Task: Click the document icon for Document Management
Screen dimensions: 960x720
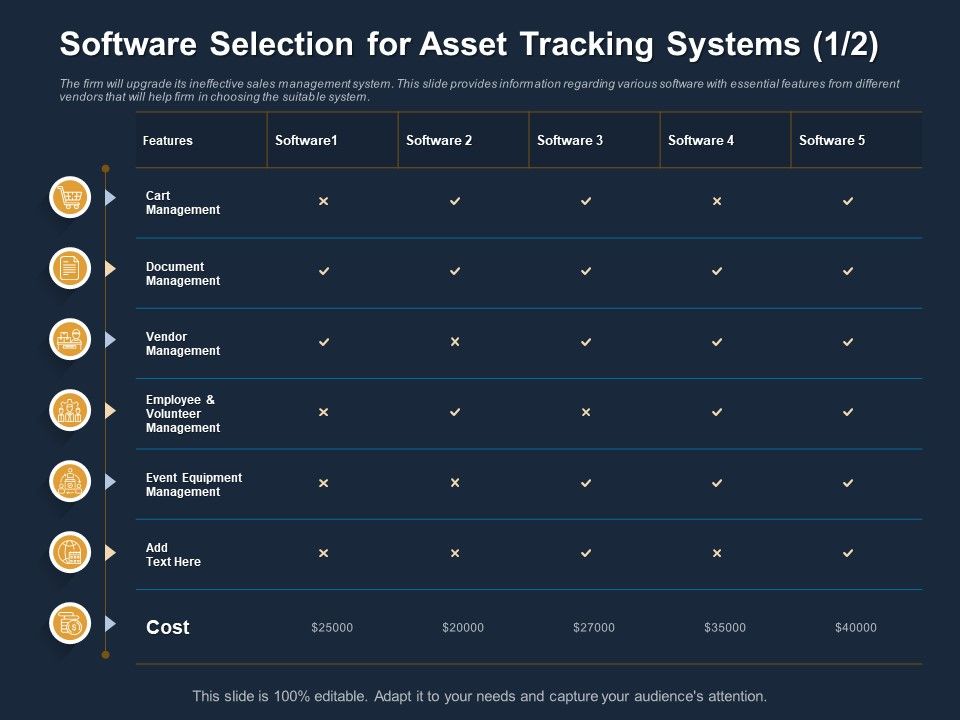Action: coord(70,268)
